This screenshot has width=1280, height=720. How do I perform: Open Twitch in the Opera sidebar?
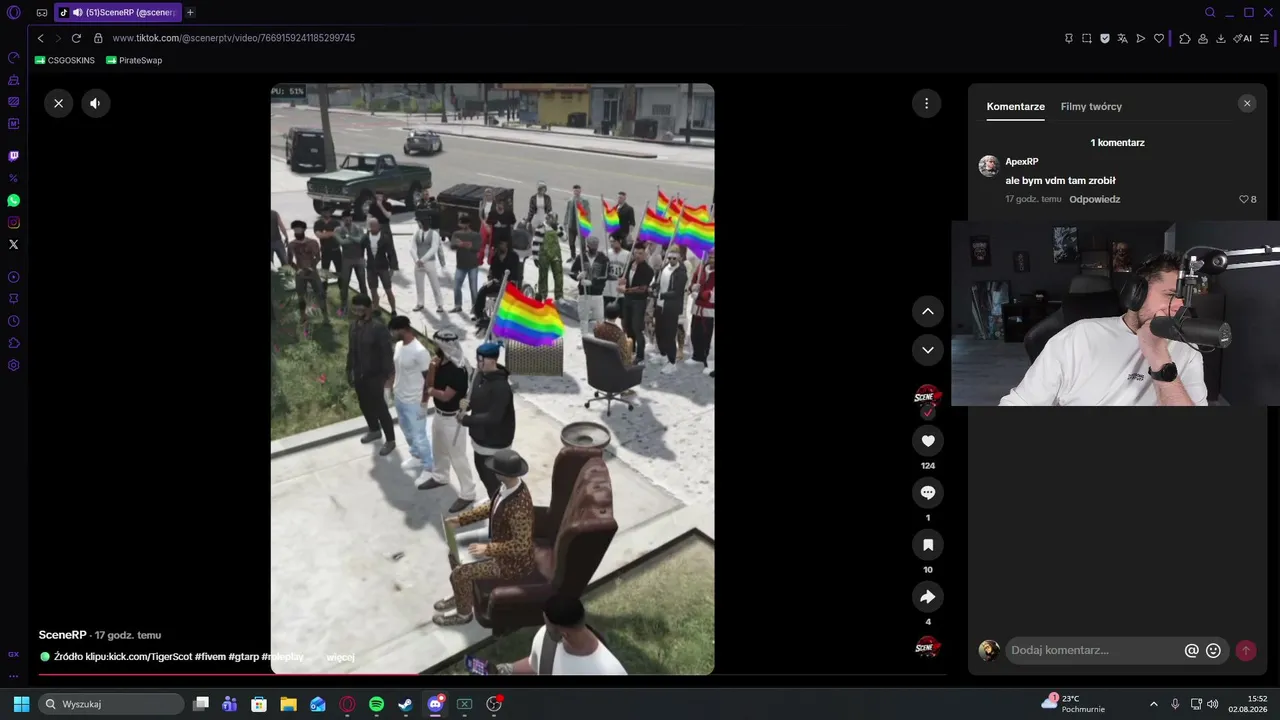[14, 156]
